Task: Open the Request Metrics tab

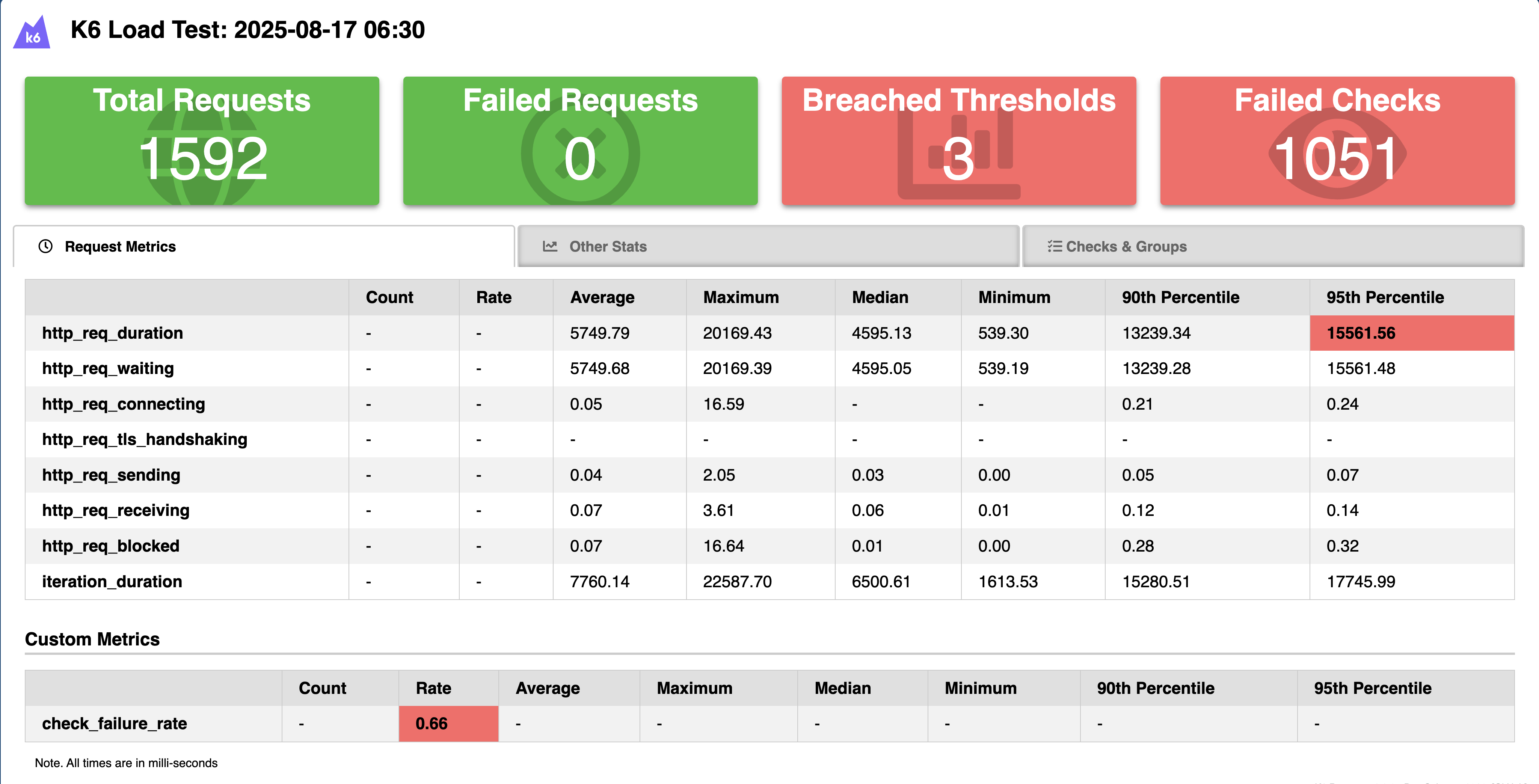Action: [x=264, y=246]
